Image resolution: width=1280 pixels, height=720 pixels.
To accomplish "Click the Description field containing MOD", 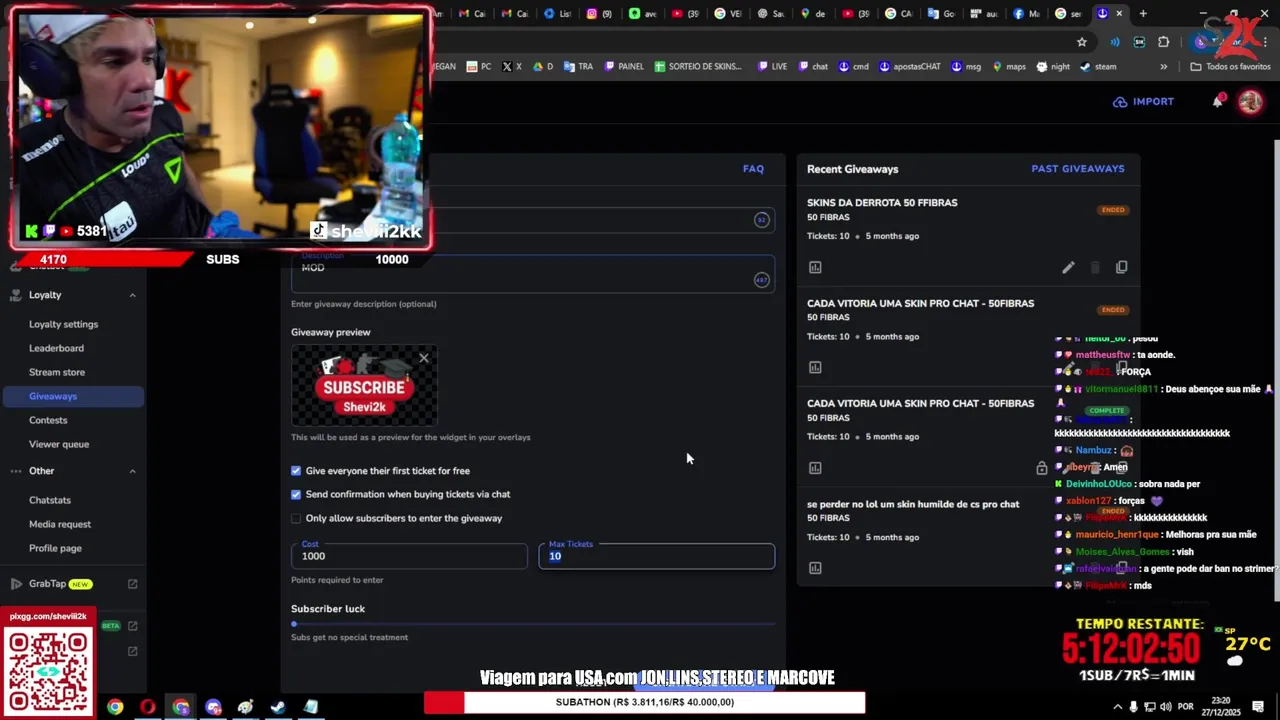I will pos(533,273).
